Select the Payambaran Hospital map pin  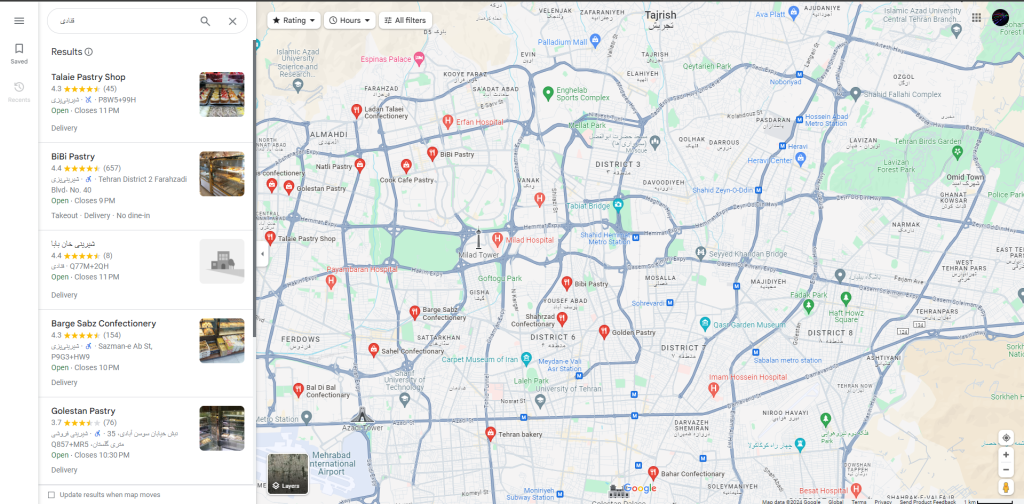(330, 281)
